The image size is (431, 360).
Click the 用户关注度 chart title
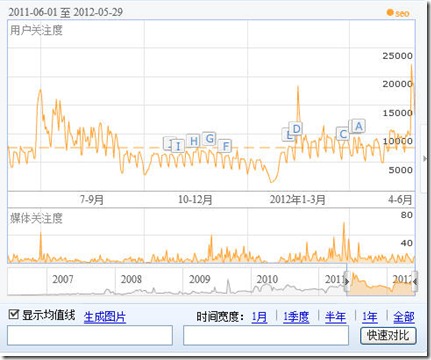point(36,30)
